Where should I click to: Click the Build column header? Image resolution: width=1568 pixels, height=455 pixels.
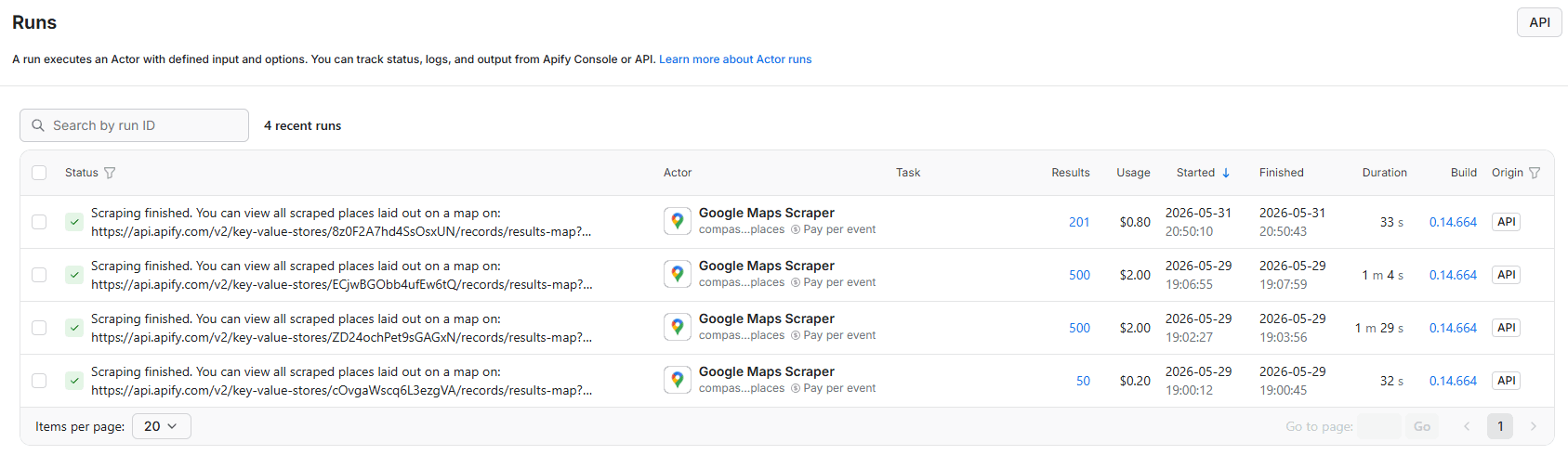tap(1464, 173)
